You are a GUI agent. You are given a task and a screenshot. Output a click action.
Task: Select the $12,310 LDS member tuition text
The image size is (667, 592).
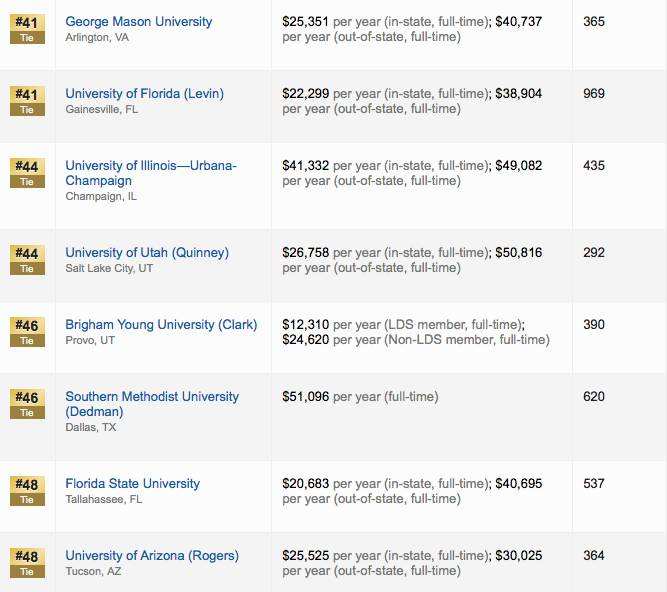pyautogui.click(x=404, y=324)
